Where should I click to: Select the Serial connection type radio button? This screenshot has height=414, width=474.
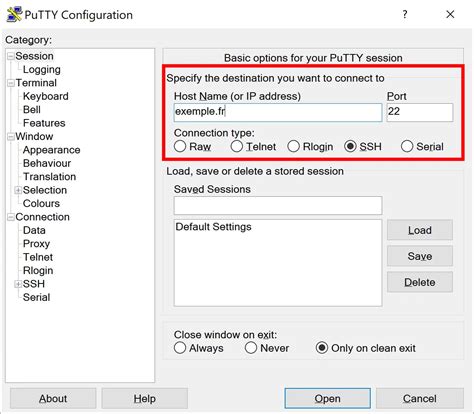(407, 146)
